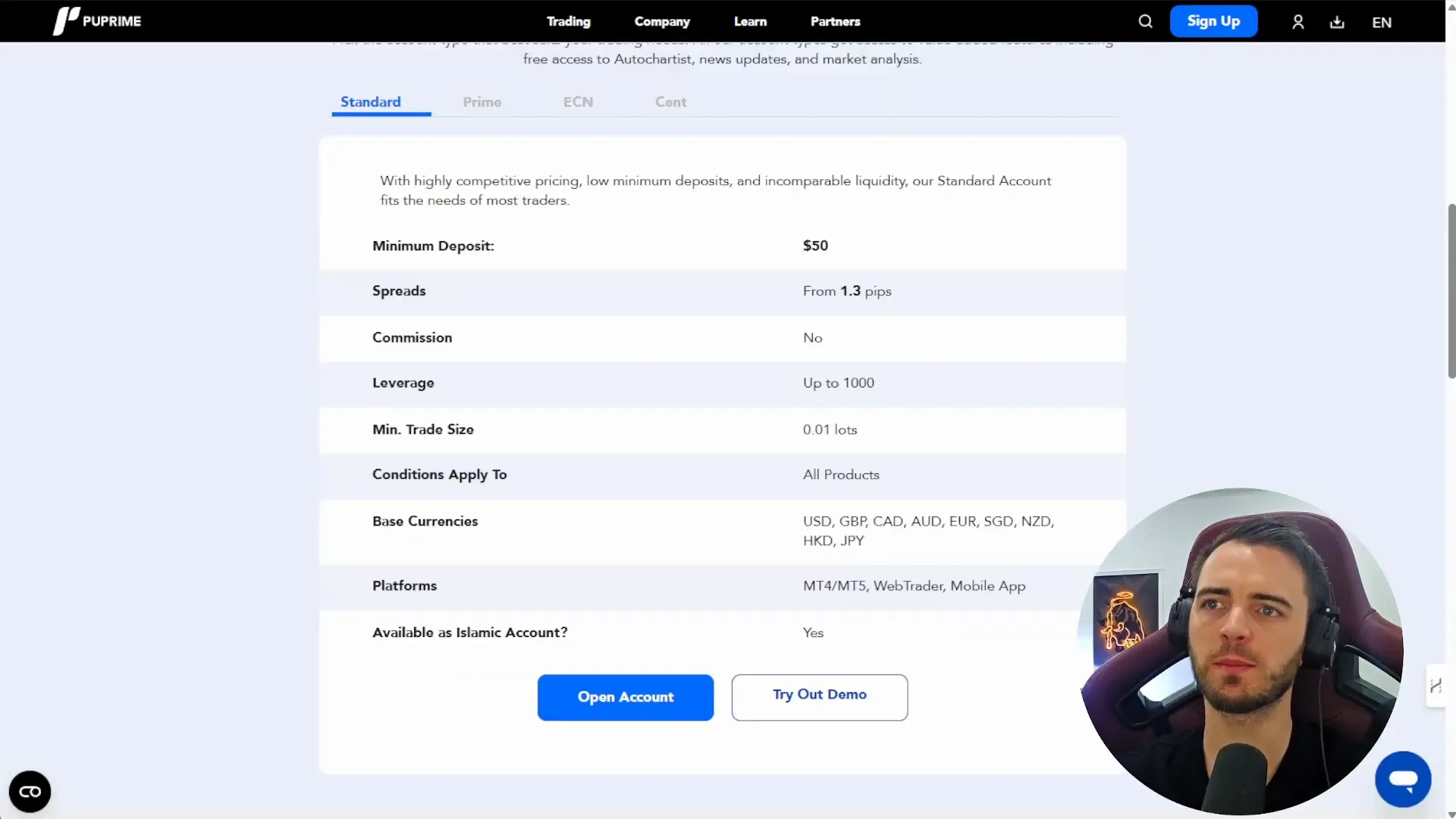Viewport: 1456px width, 819px height.
Task: Click the $50 minimum deposit value
Action: coord(815,246)
